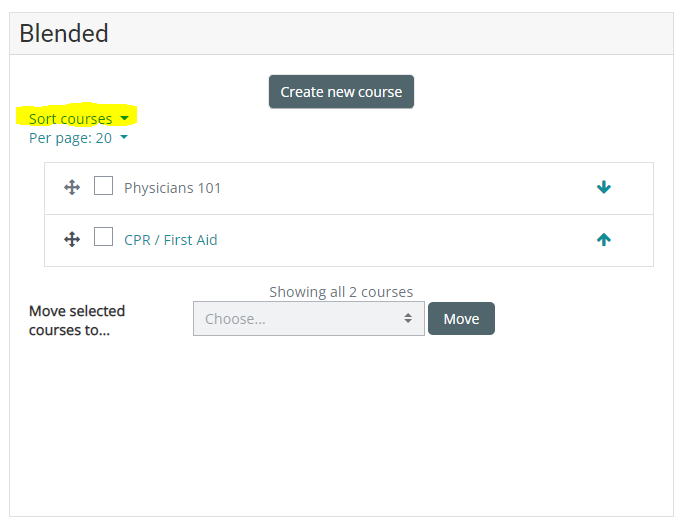
Task: Open the Sort courses menu text
Action: [x=70, y=119]
